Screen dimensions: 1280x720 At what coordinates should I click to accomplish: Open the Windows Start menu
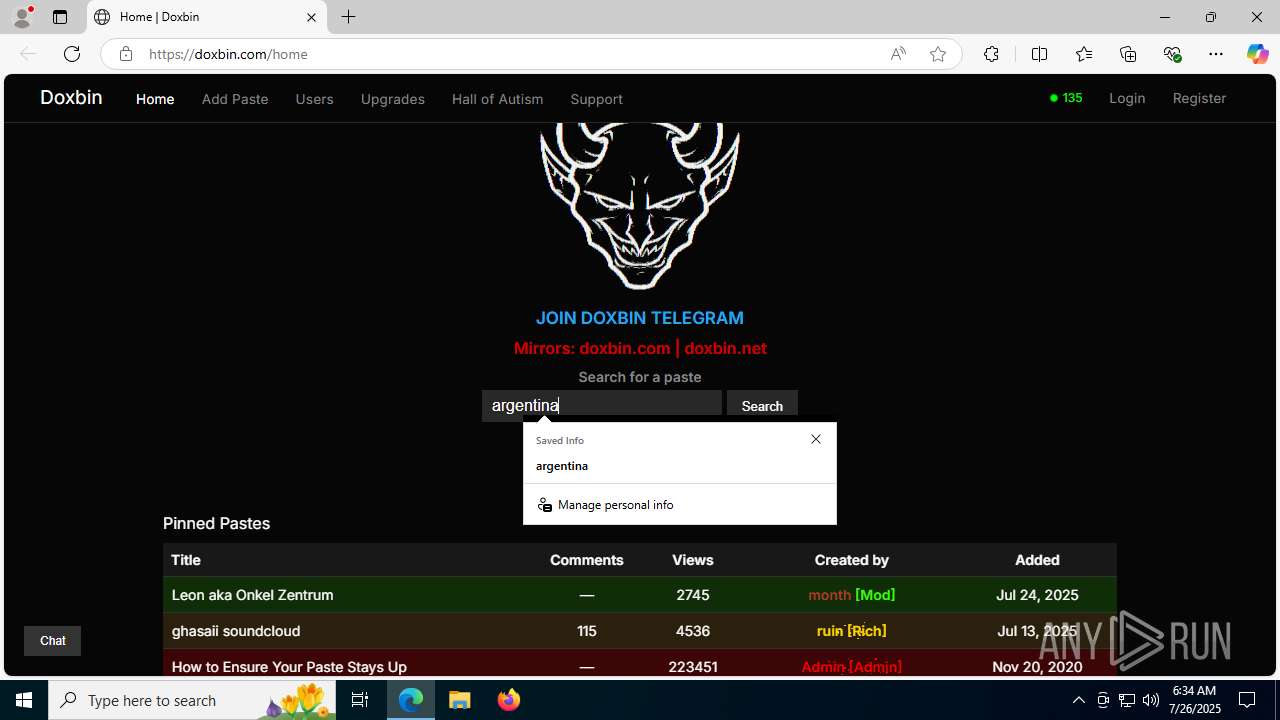tap(24, 700)
